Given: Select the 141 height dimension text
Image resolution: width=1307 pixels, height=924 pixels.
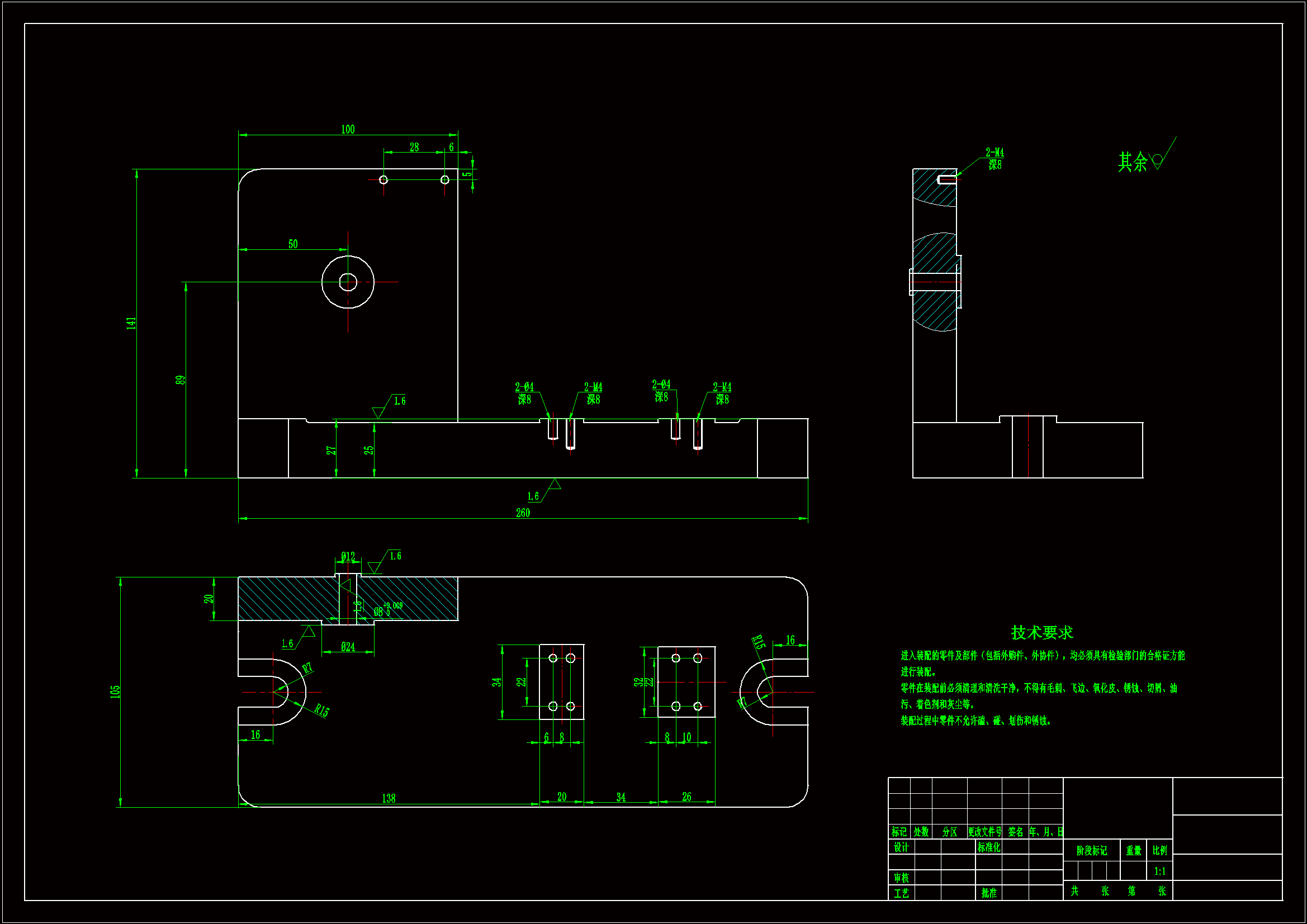Looking at the screenshot, I should coord(131,323).
